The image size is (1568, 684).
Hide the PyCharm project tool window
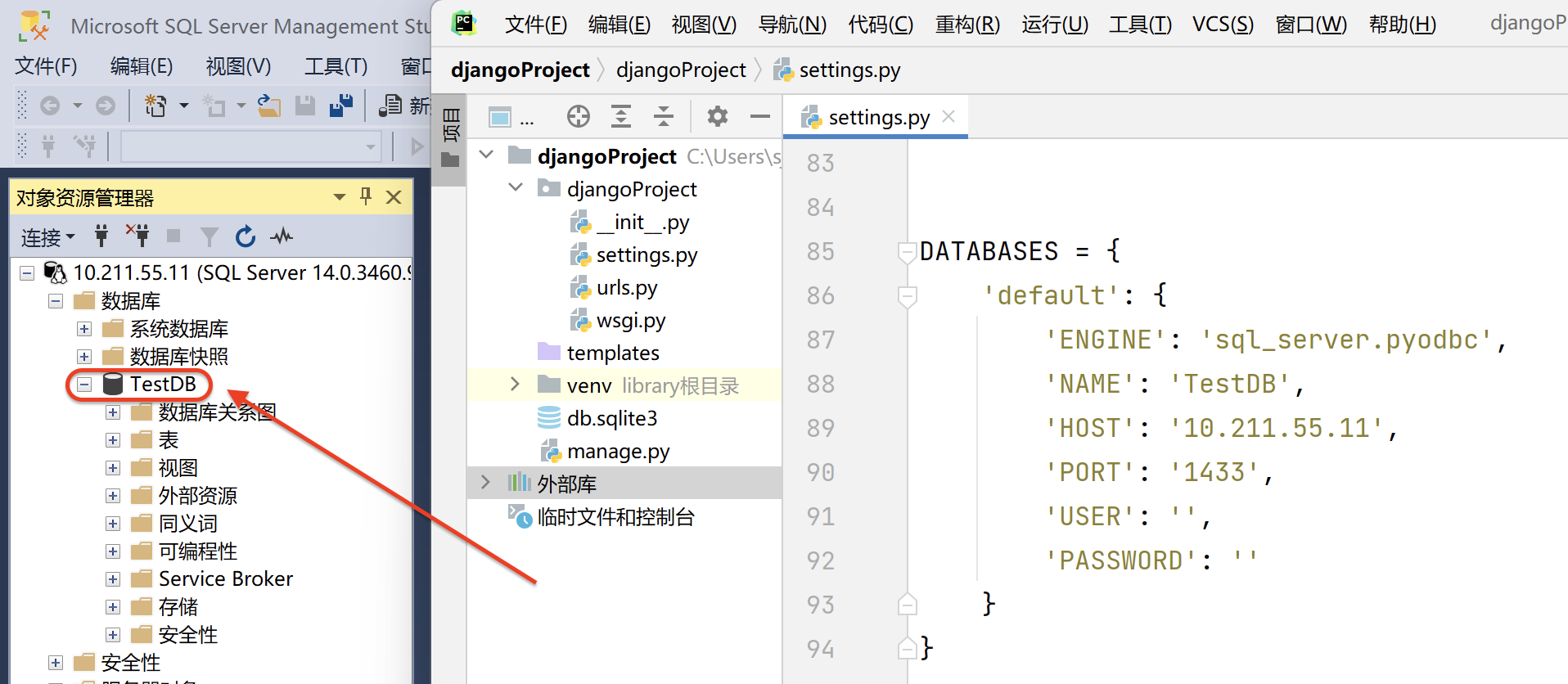pos(760,117)
